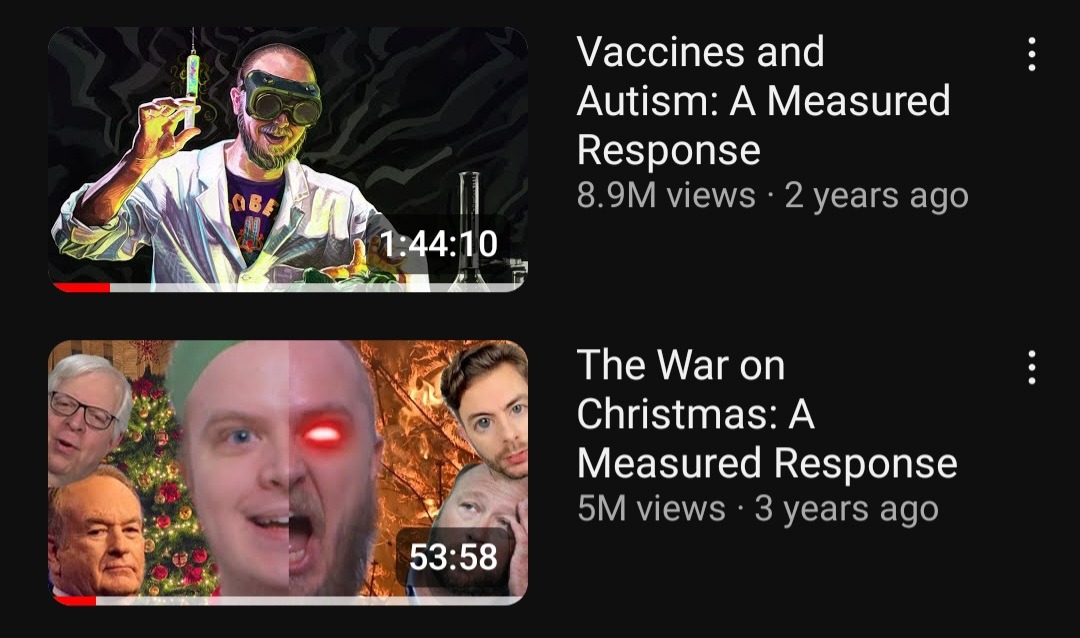Click red progress bar under War on Christmas thumbnail
Image resolution: width=1080 pixels, height=638 pixels.
coord(75,601)
